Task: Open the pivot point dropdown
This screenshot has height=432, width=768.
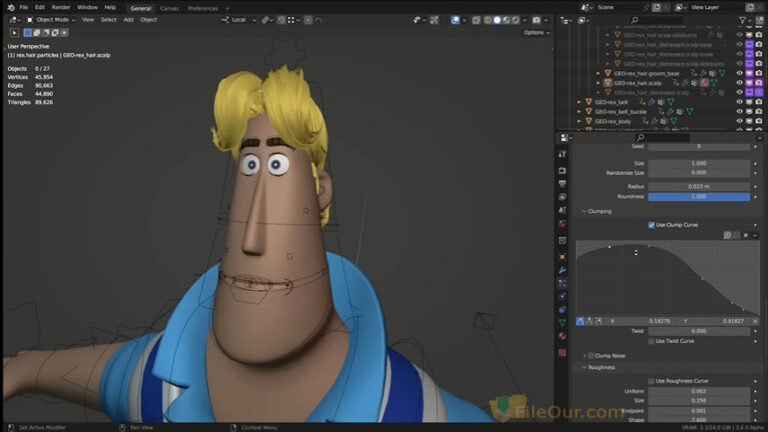Action: tap(267, 20)
